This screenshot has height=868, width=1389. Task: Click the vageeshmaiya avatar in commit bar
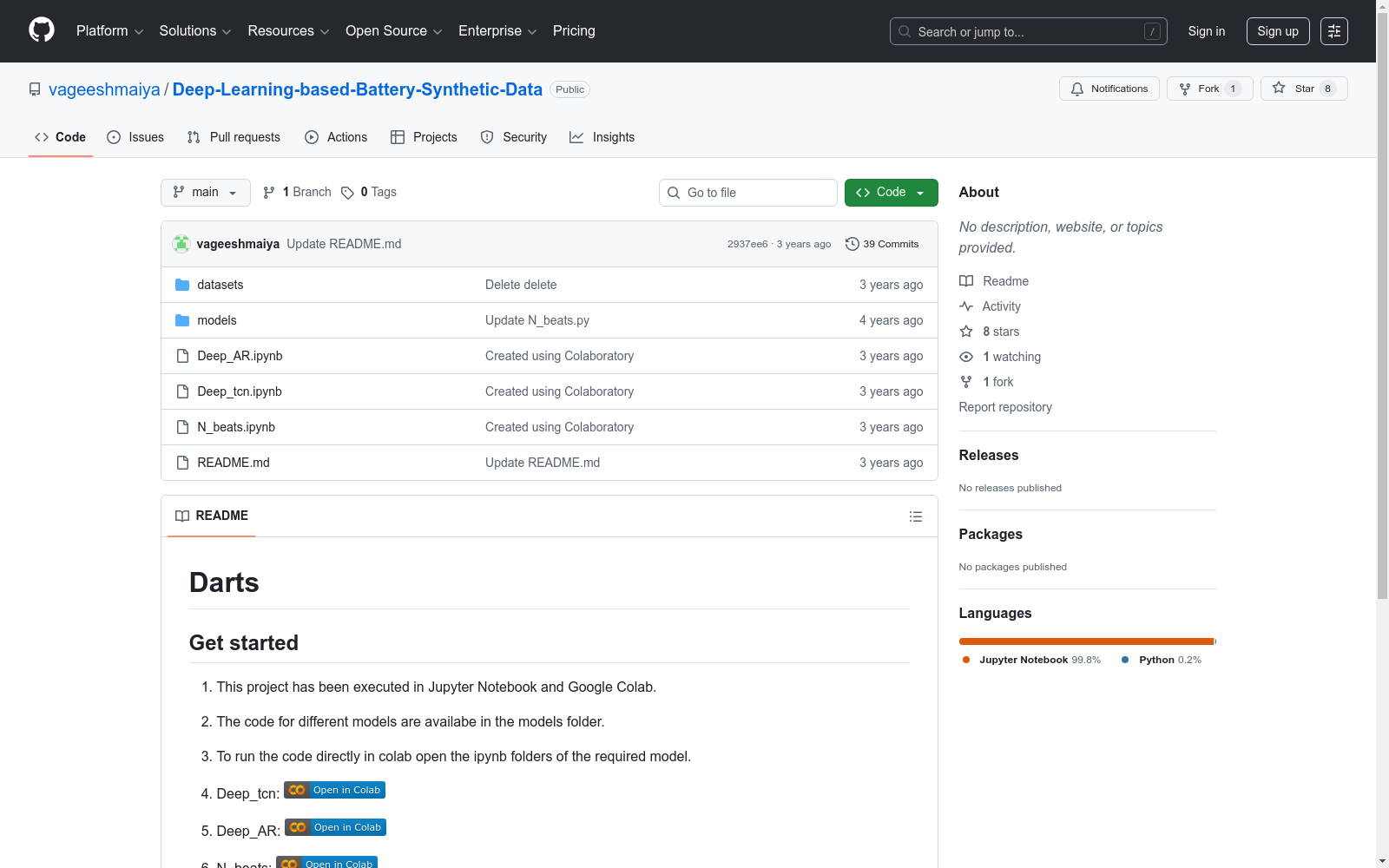coord(181,244)
